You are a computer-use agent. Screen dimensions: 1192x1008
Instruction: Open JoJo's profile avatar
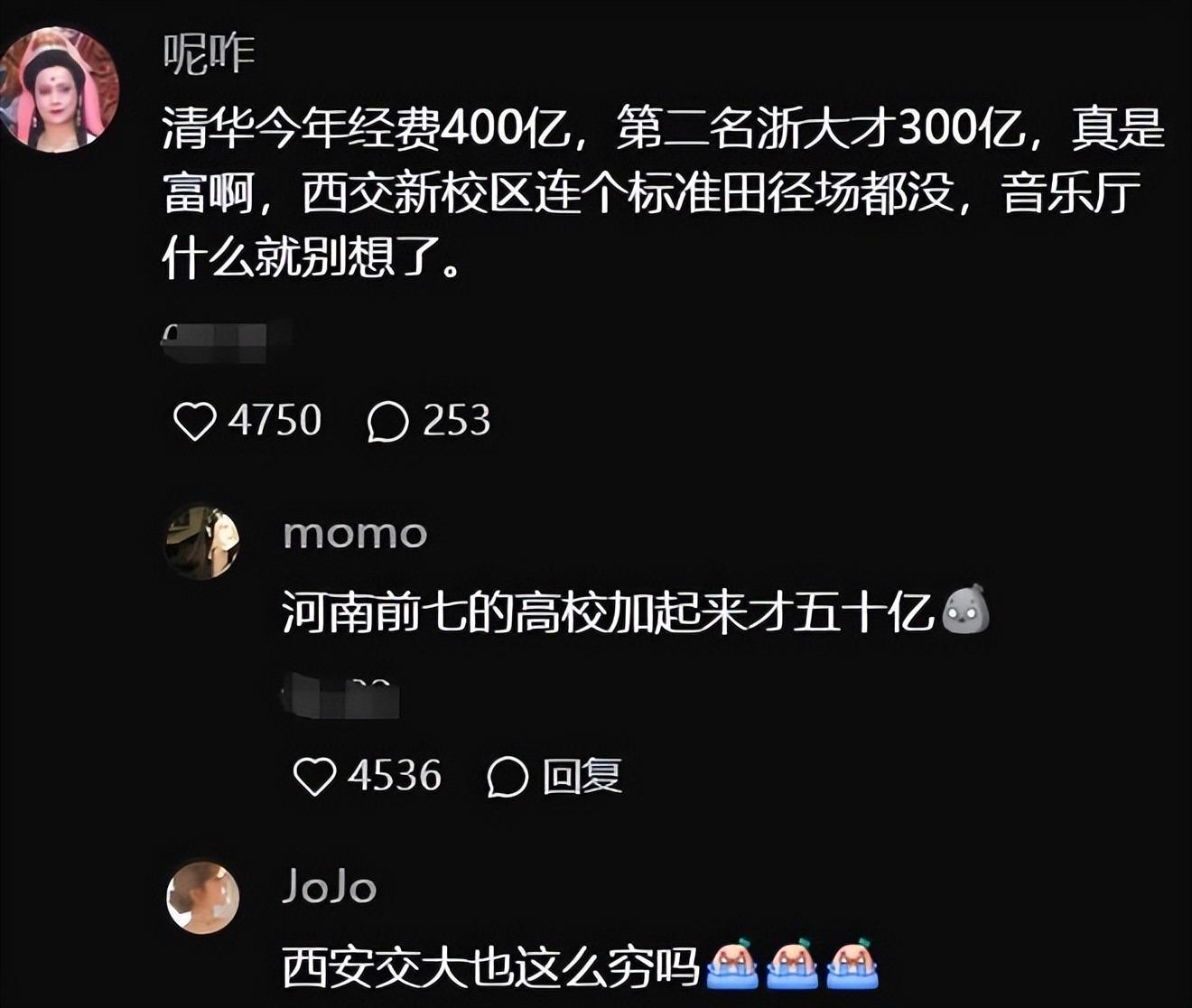tap(203, 897)
